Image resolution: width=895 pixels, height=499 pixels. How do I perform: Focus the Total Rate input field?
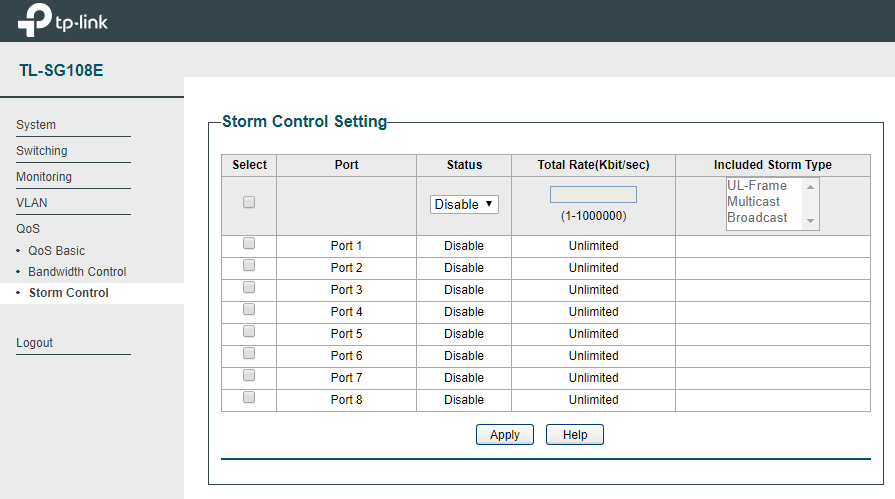(x=593, y=195)
